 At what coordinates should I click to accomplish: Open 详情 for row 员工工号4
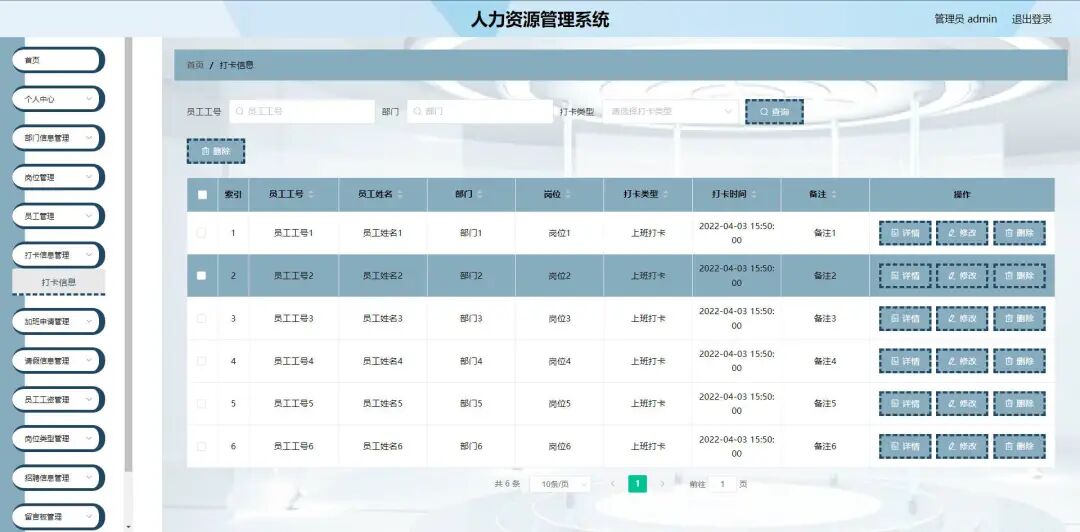point(905,361)
